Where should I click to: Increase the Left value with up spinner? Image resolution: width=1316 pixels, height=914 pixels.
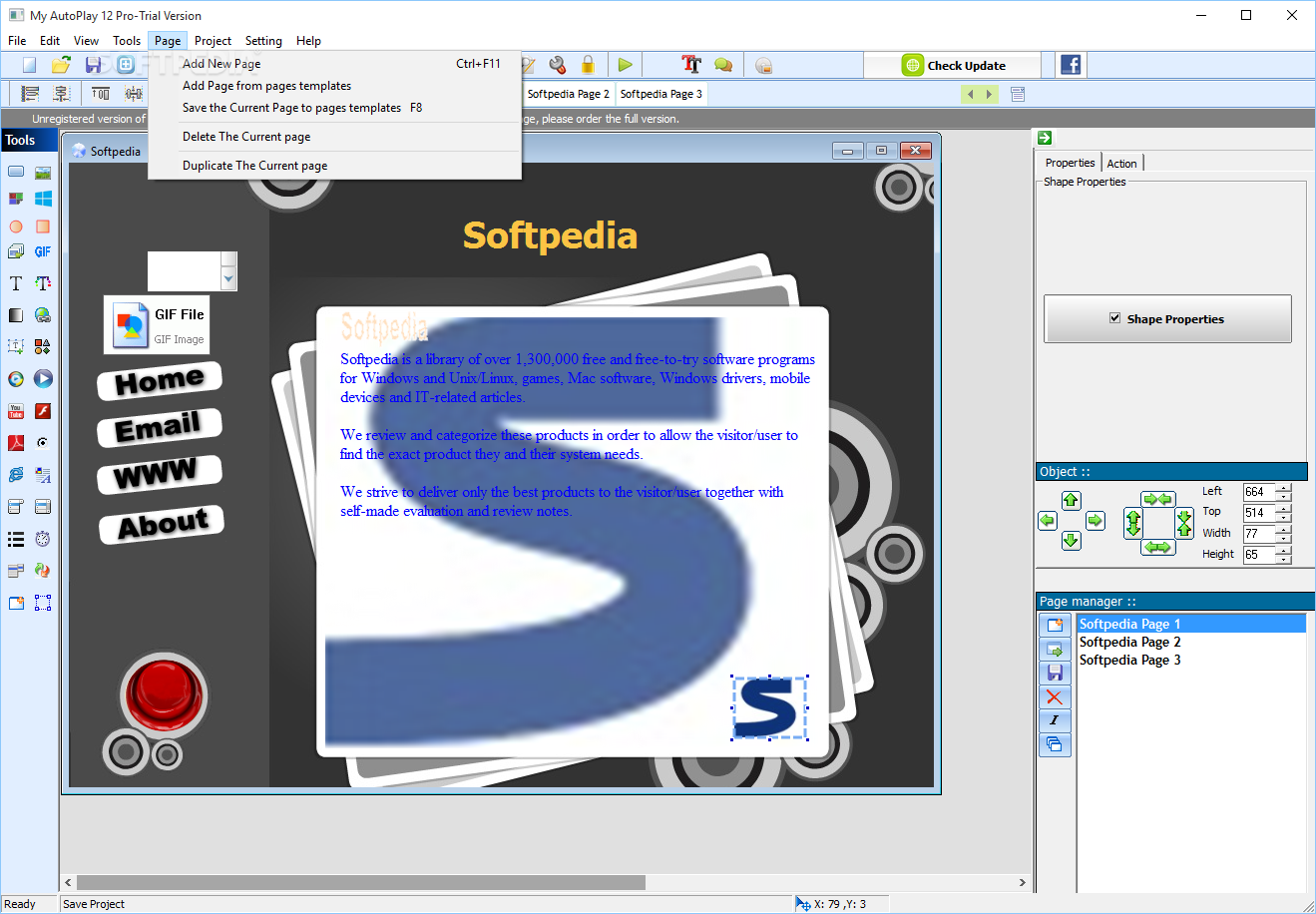[1284, 487]
